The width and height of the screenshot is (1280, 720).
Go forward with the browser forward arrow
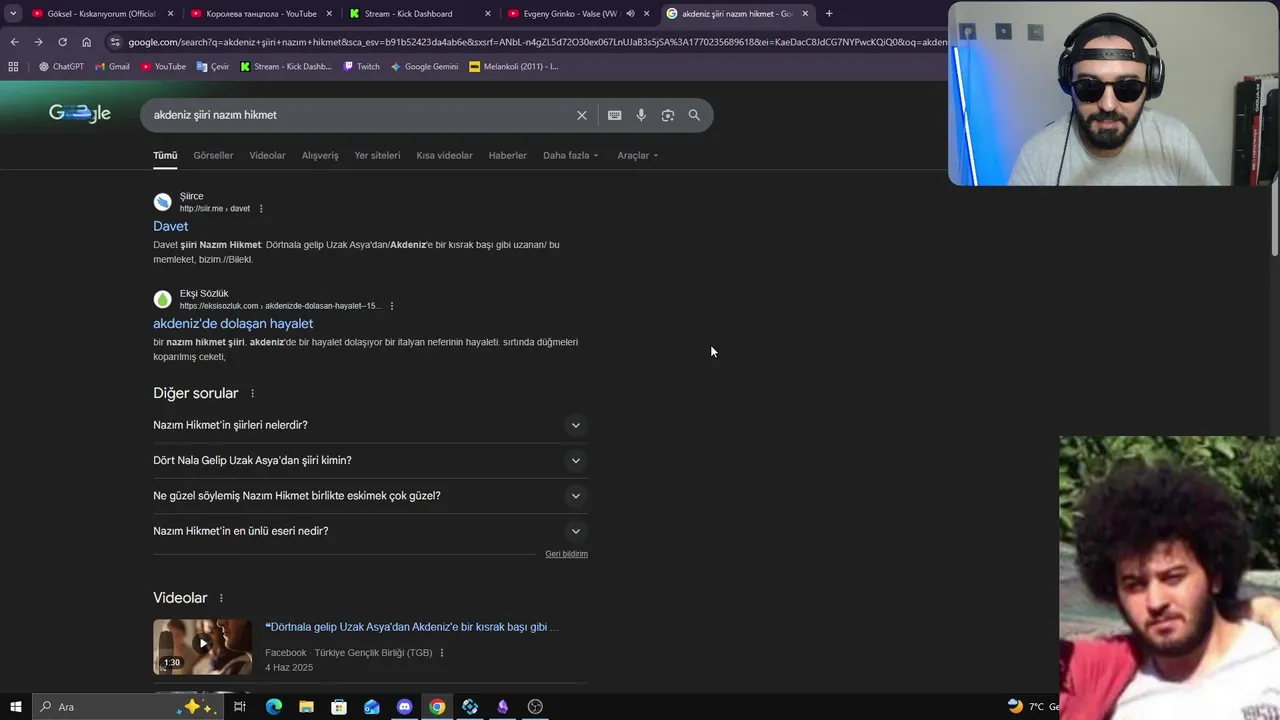point(38,42)
